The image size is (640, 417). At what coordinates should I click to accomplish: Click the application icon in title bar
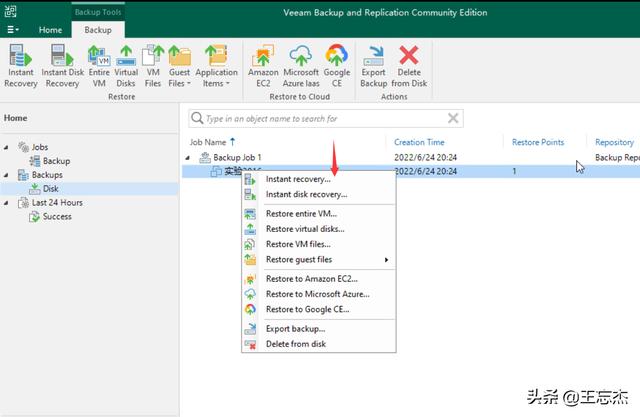tap(10, 11)
